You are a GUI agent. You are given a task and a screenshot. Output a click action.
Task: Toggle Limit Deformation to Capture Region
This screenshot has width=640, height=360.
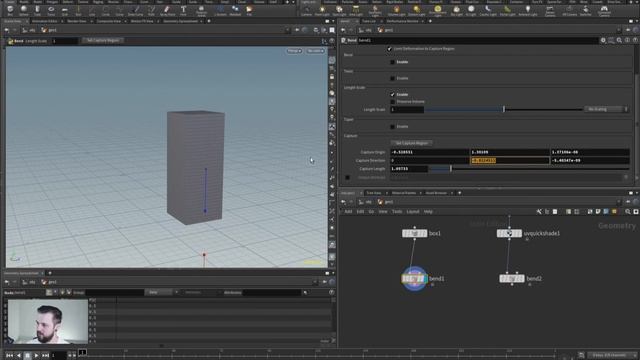(389, 49)
